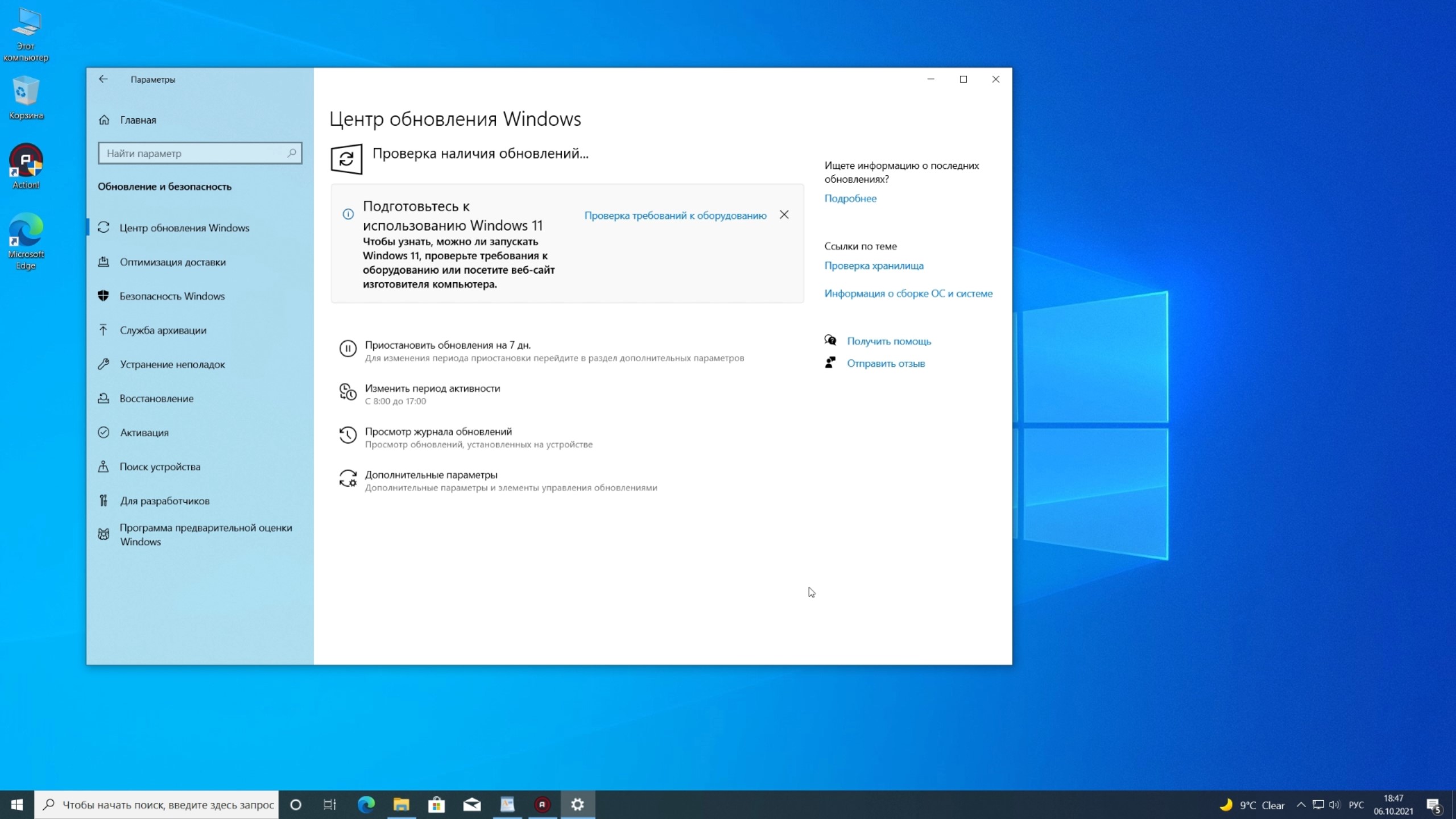Click the Подробнее link
Screen dimensions: 1456x819
coord(850,198)
